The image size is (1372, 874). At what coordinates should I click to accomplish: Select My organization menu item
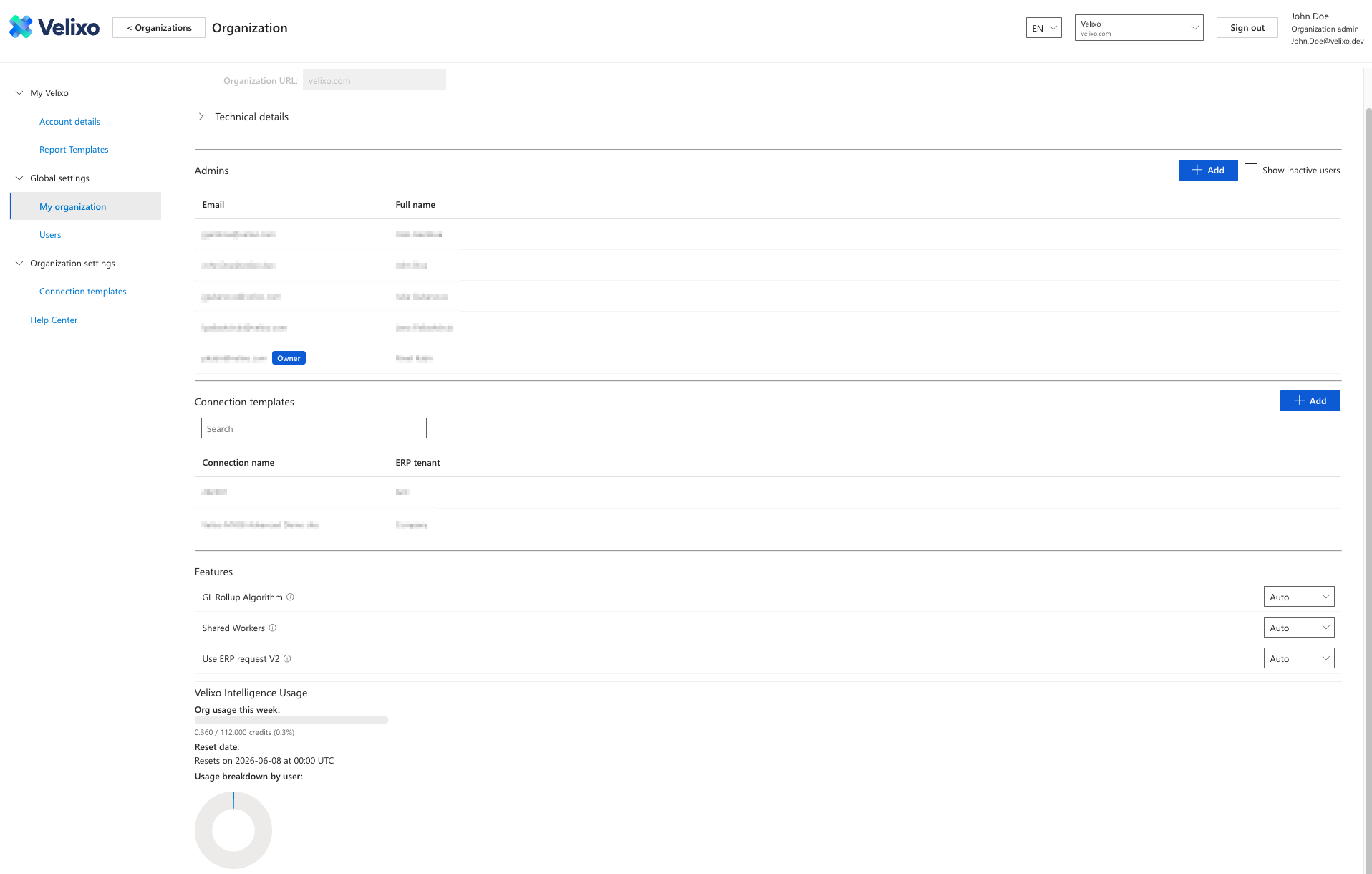pos(86,206)
